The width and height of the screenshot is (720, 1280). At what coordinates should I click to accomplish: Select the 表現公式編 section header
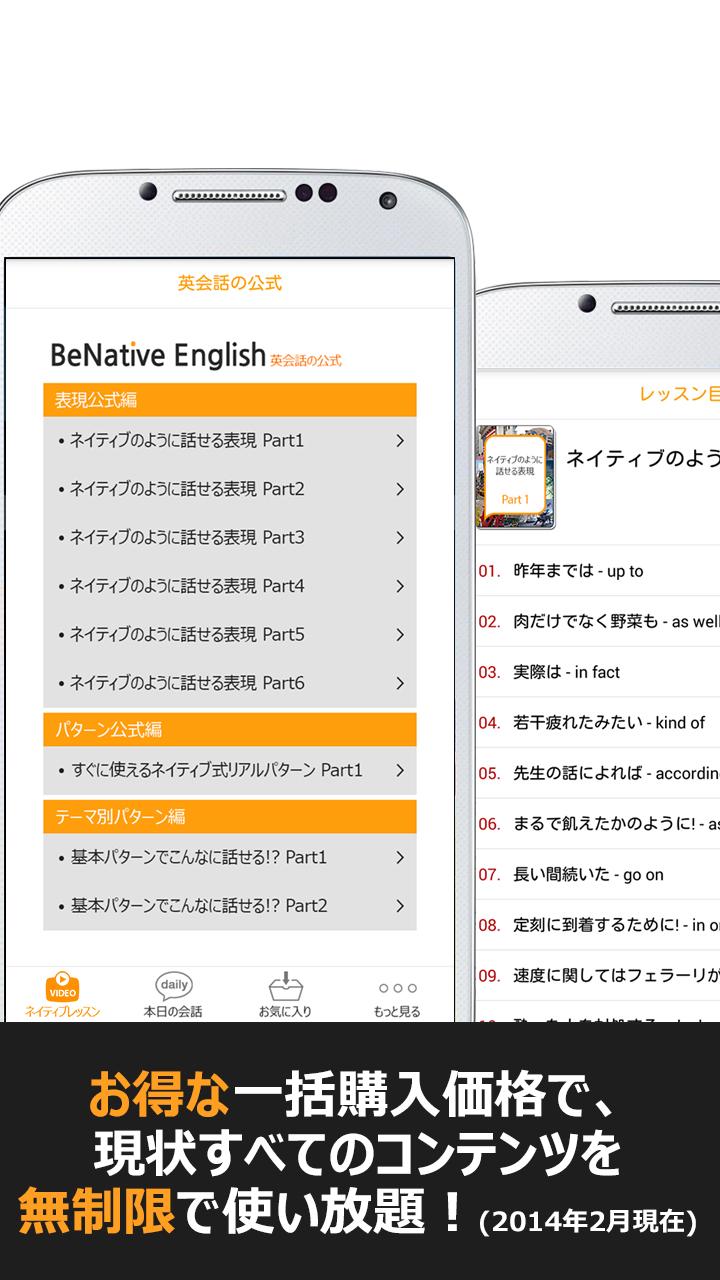(x=230, y=400)
